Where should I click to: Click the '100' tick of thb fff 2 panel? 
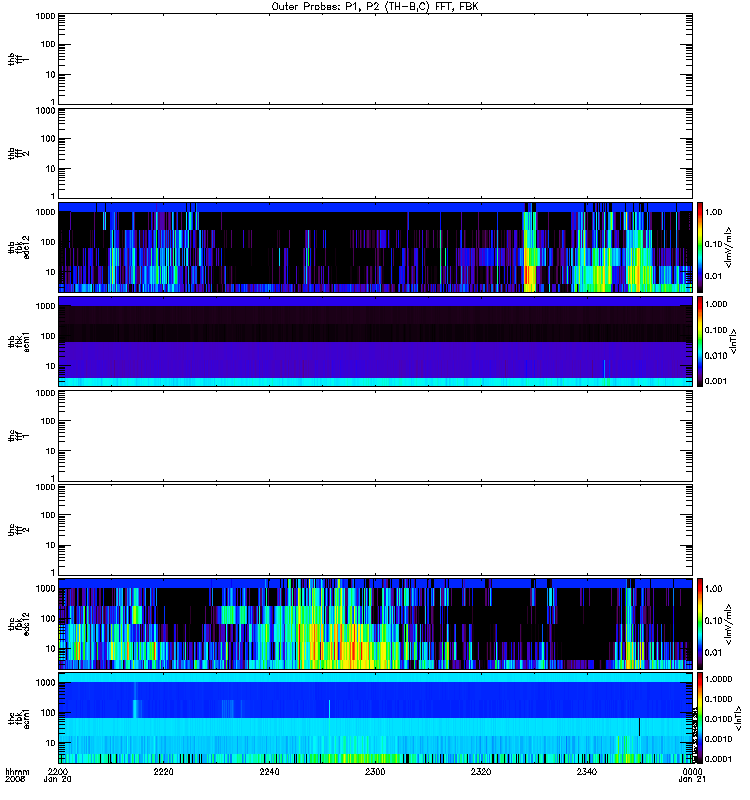[x=48, y=139]
